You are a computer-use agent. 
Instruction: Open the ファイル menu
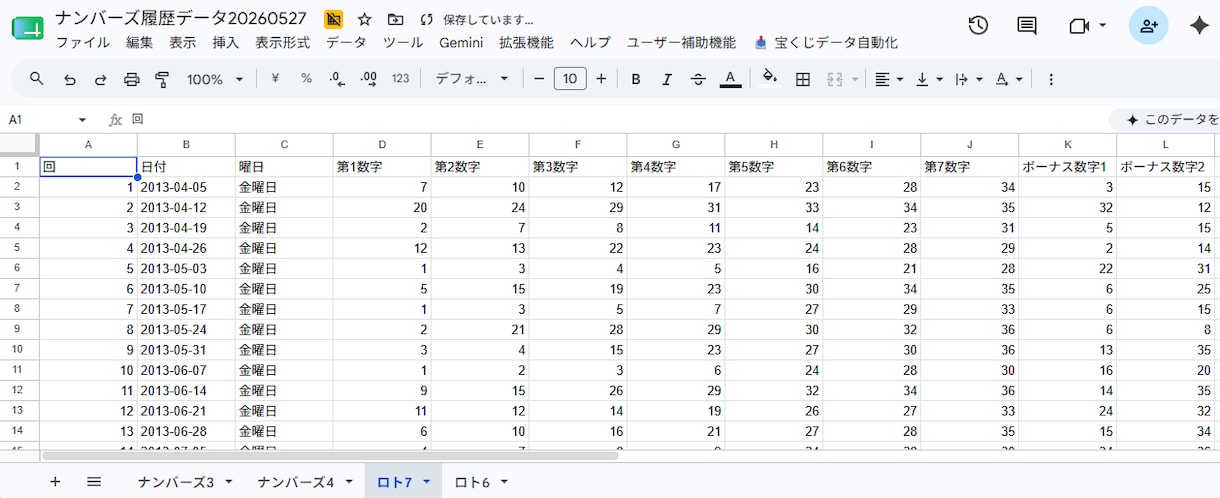(x=83, y=42)
